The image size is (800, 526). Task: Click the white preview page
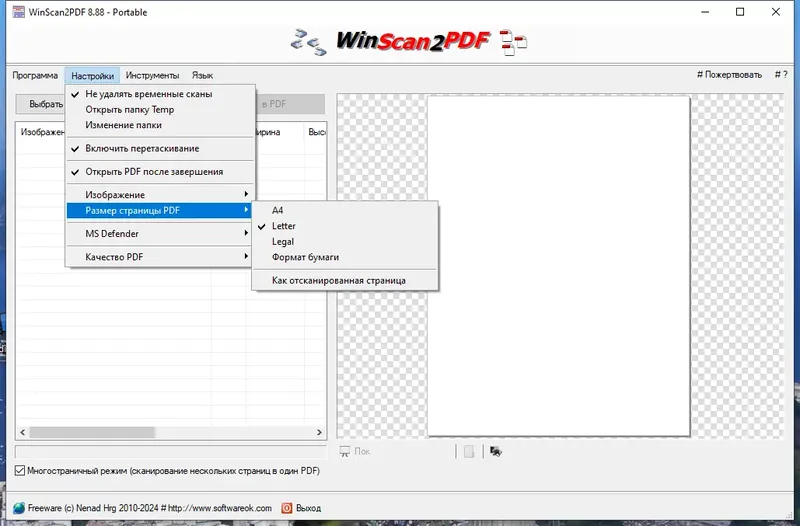coord(559,266)
